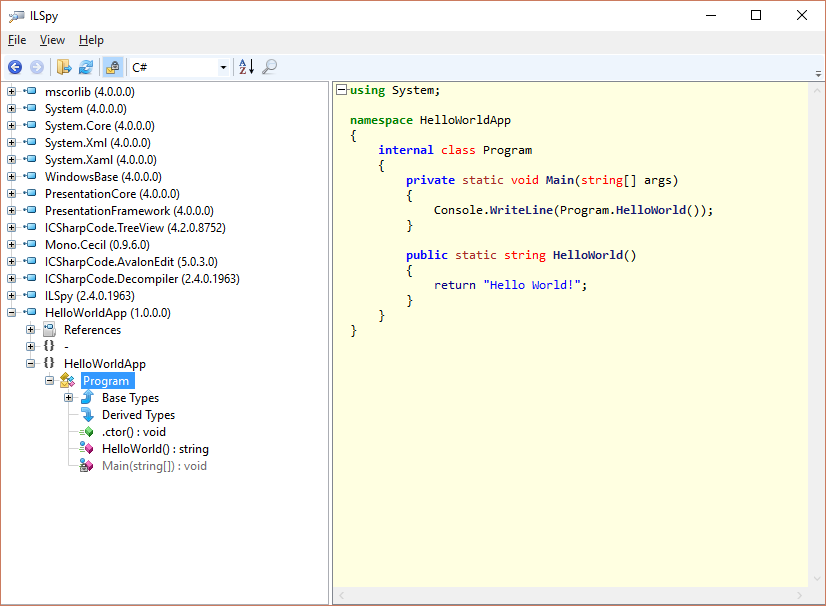Select Mono.Cecil (0.9.6.0) in tree
Viewport: 826px width, 606px height.
tap(97, 245)
